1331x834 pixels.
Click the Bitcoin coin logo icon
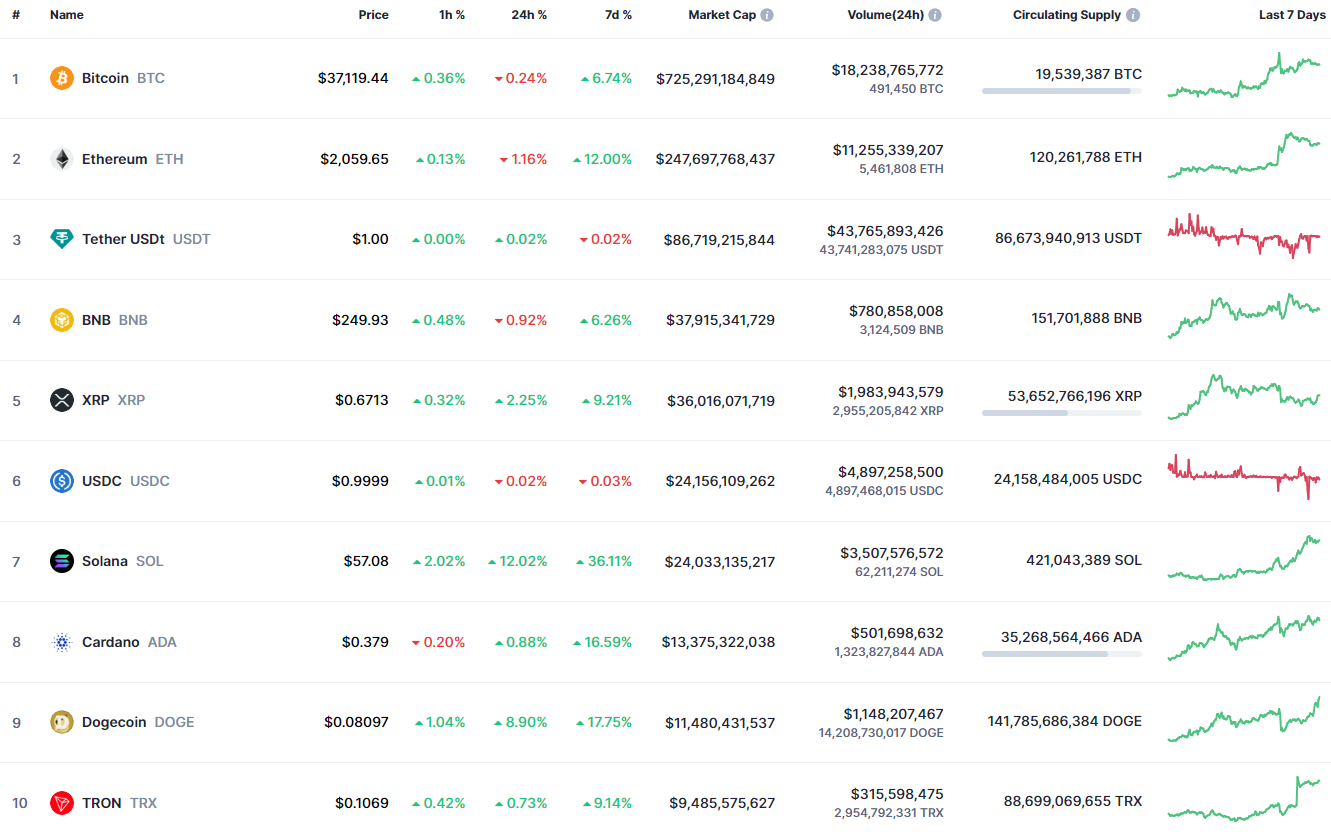62,78
